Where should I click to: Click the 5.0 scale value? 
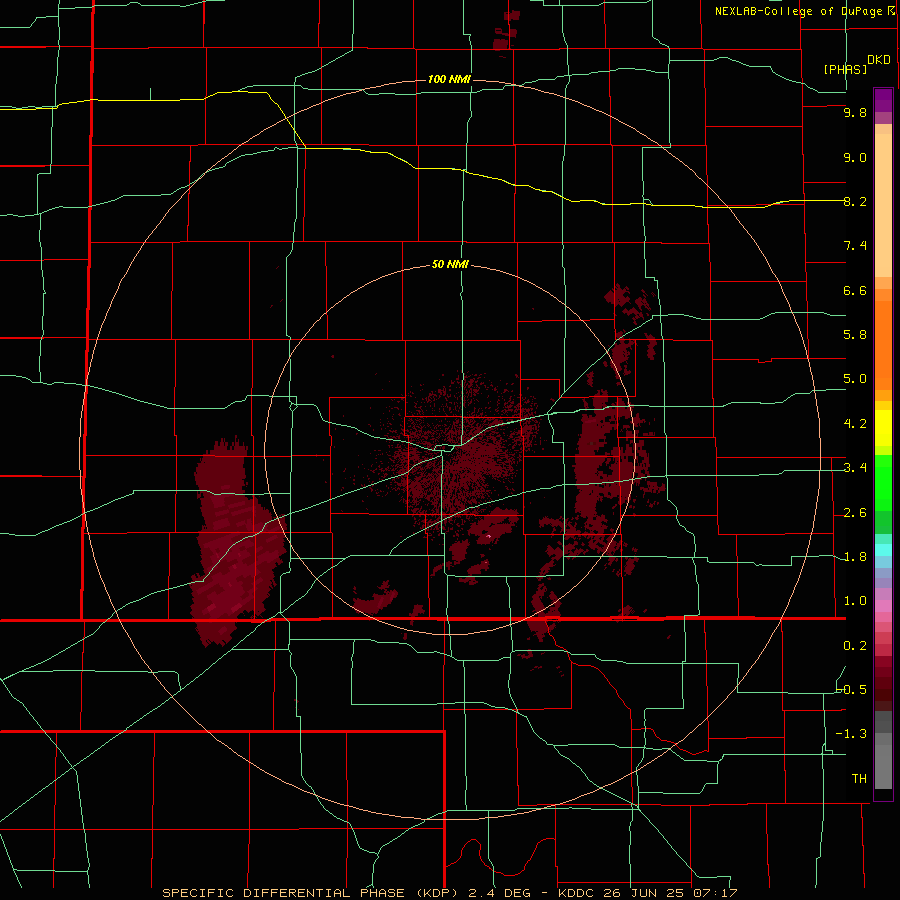click(x=855, y=379)
